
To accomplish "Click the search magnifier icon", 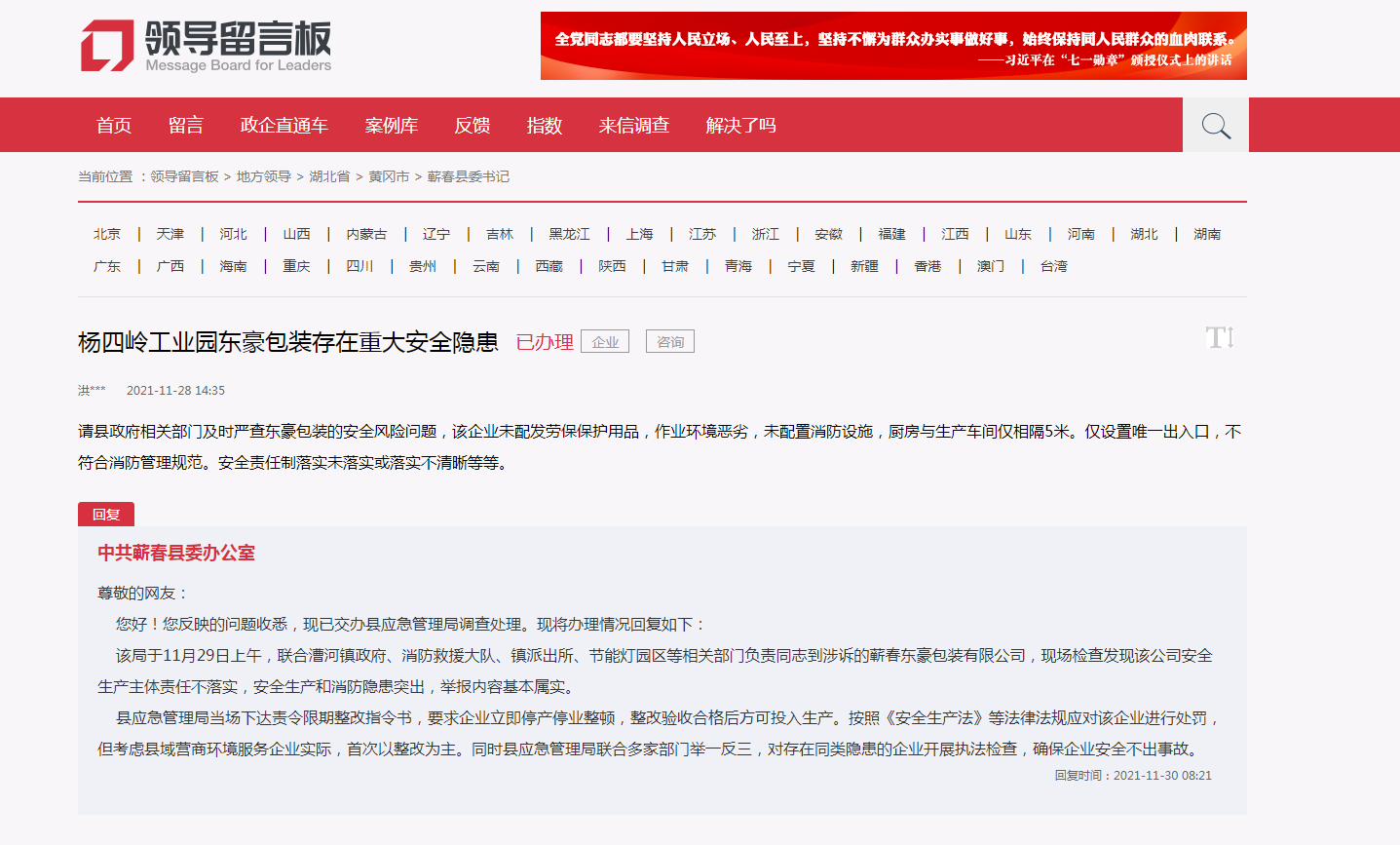I will 1215,126.
